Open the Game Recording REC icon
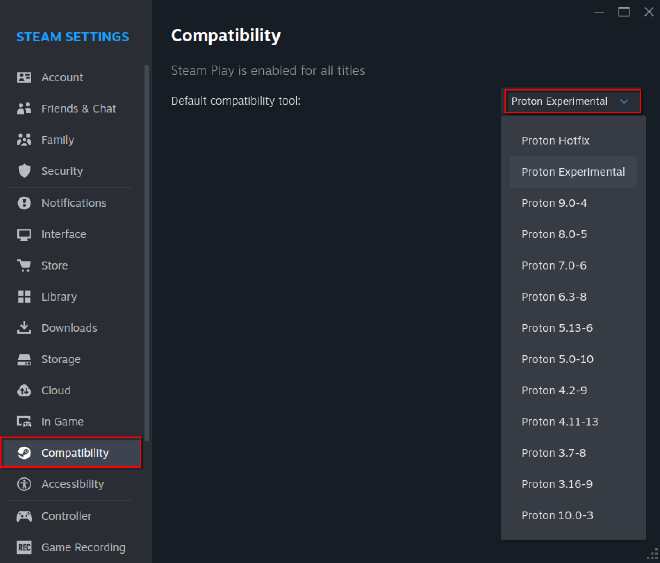660x563 pixels. pos(24,547)
